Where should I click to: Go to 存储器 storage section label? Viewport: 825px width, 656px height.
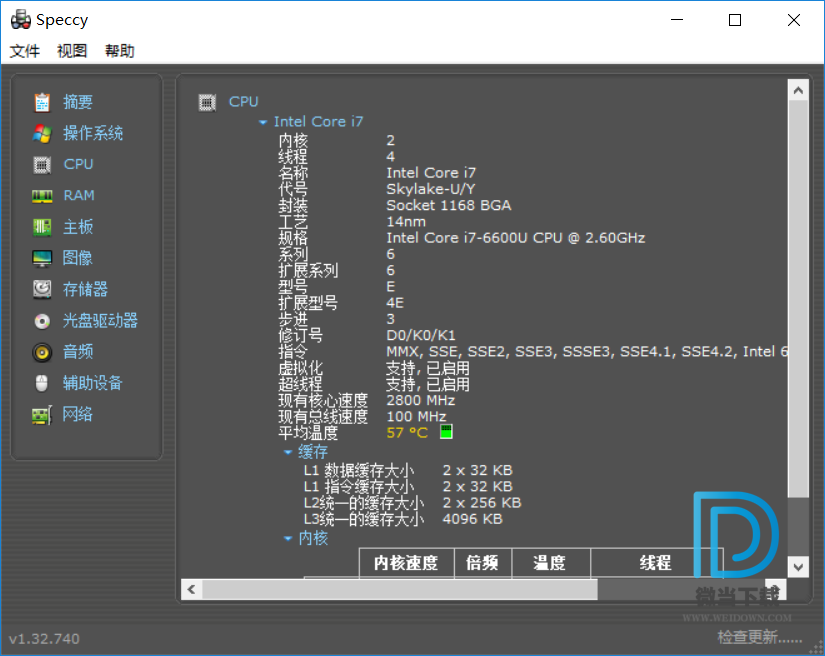point(85,289)
